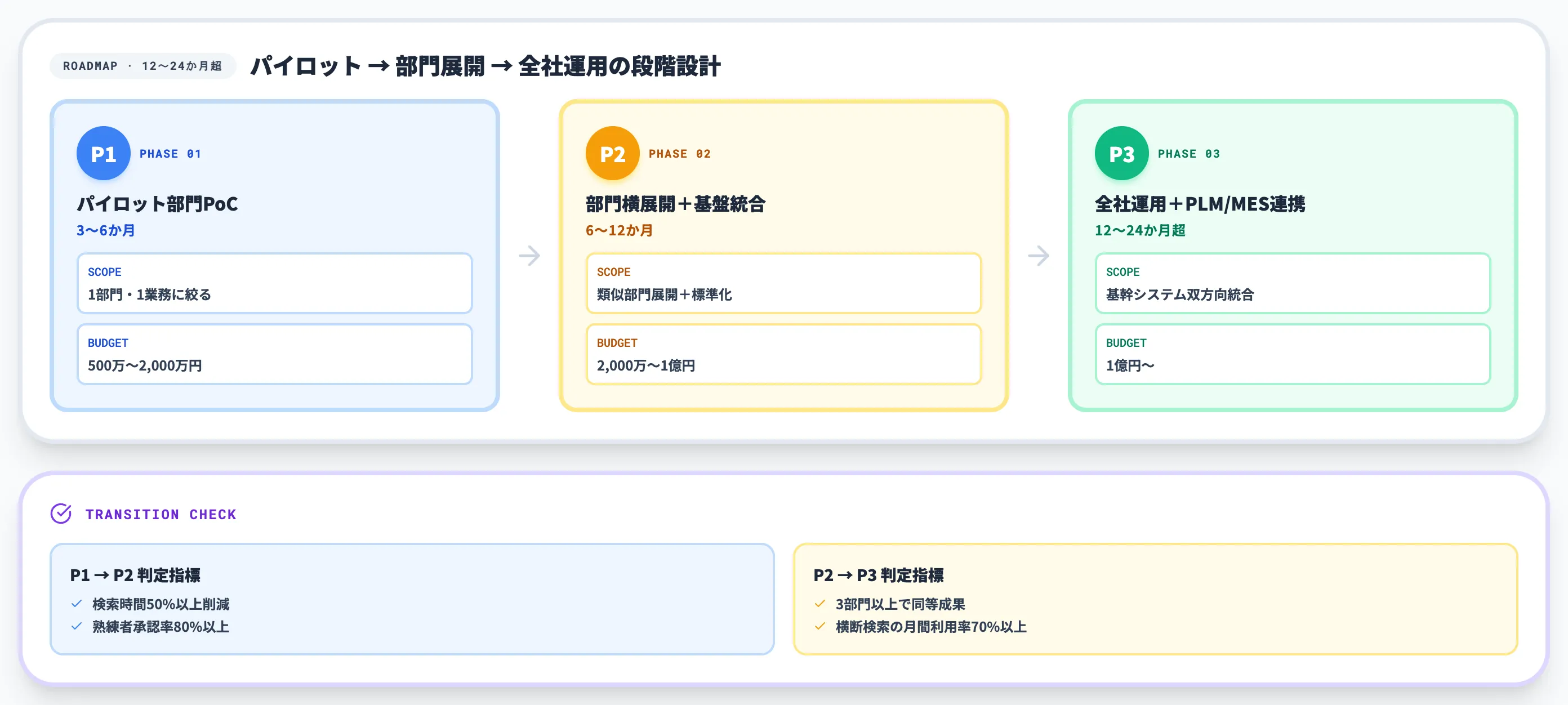1568x705 pixels.
Task: Click the title 部門横展開＋基盤統合
Action: (x=676, y=203)
